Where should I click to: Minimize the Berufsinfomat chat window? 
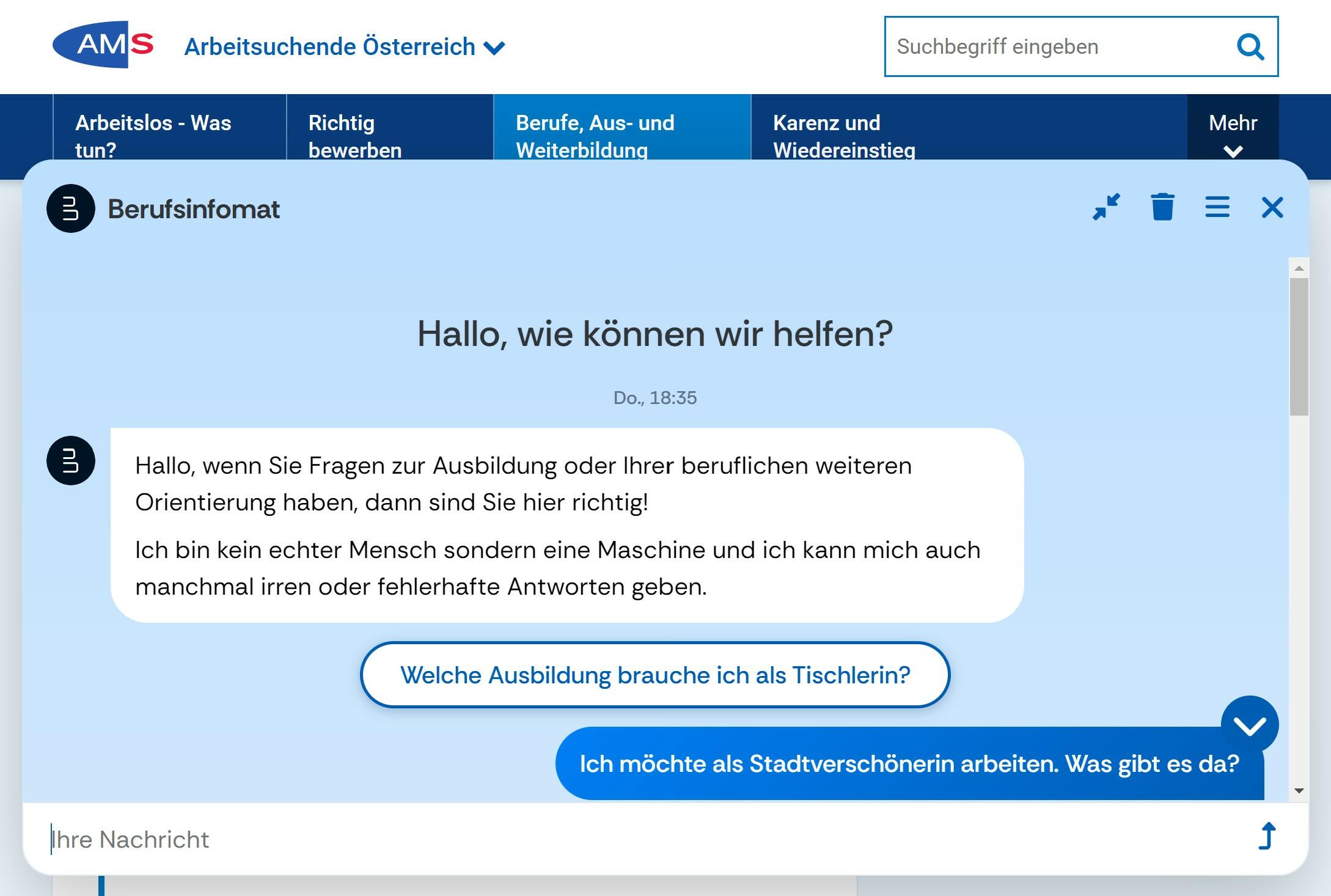1106,207
